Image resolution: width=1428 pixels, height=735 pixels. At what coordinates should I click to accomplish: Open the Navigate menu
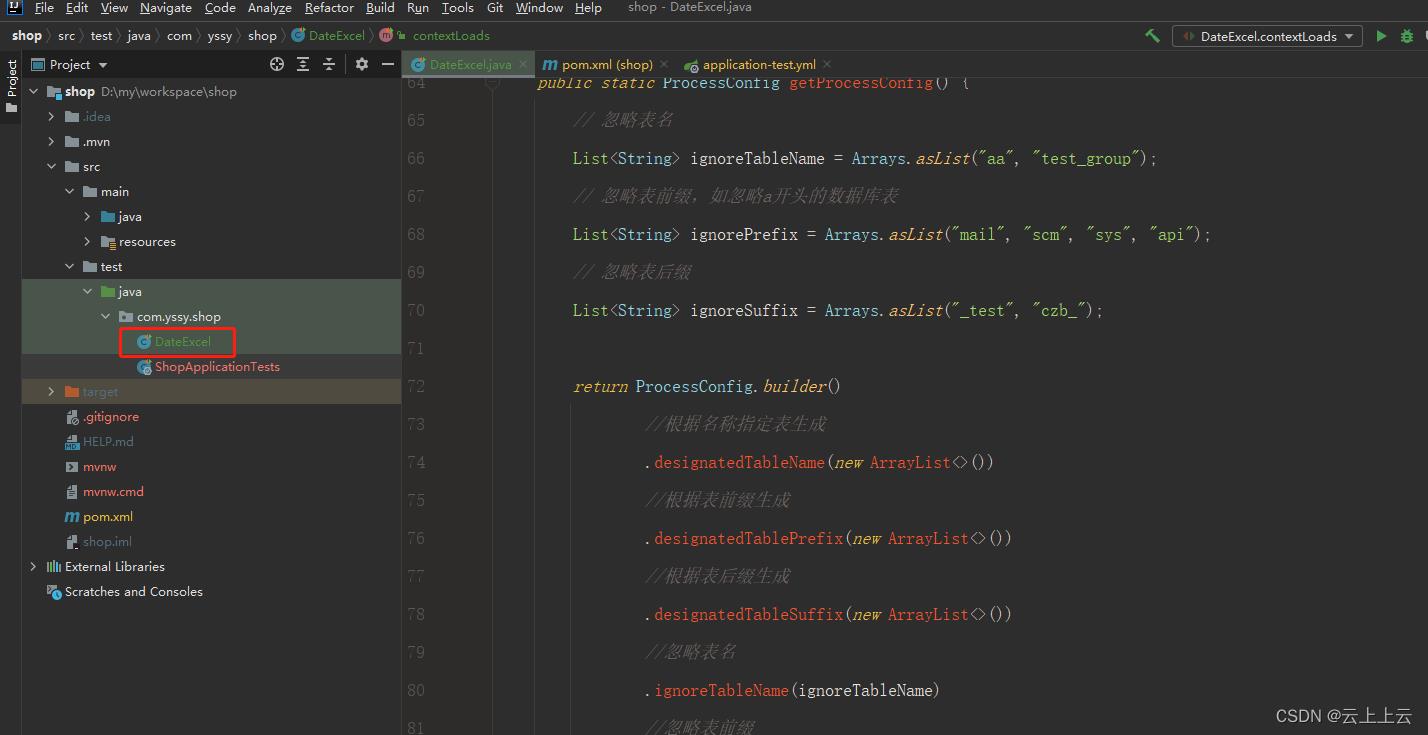(x=166, y=8)
